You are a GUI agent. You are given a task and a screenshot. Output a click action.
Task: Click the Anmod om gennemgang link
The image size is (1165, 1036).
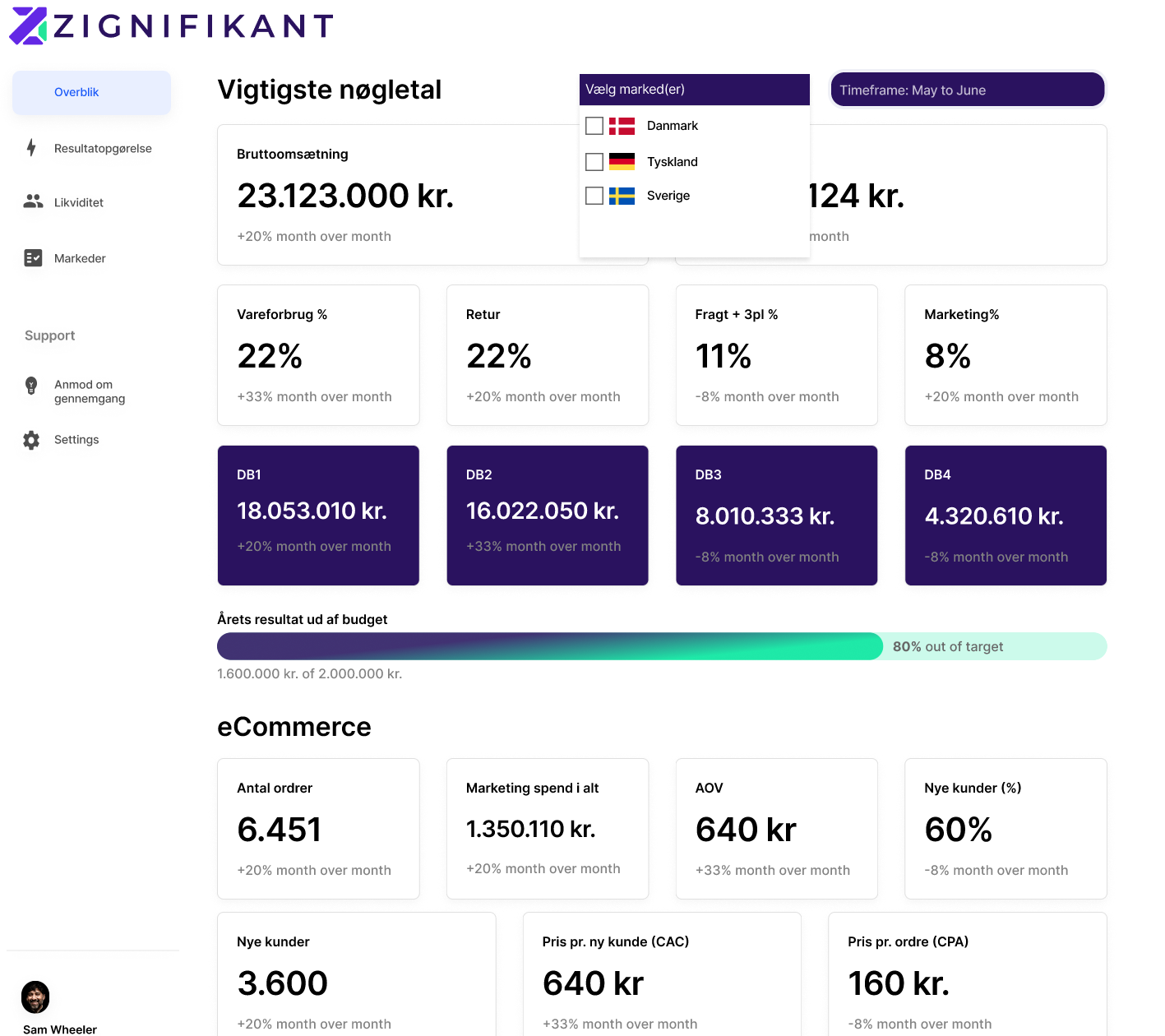pyautogui.click(x=90, y=393)
